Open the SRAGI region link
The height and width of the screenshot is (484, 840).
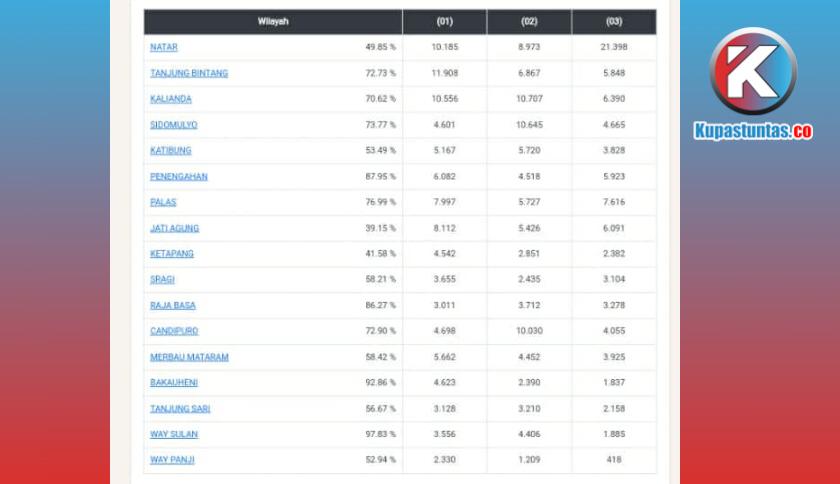pos(162,279)
